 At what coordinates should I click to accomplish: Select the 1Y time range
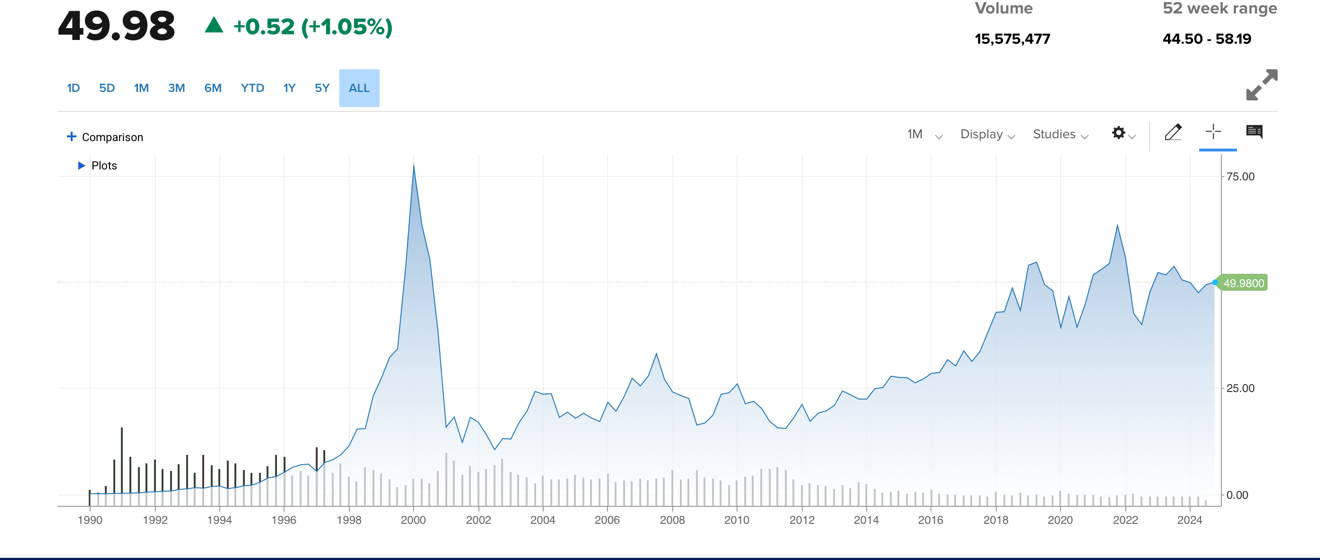point(289,88)
